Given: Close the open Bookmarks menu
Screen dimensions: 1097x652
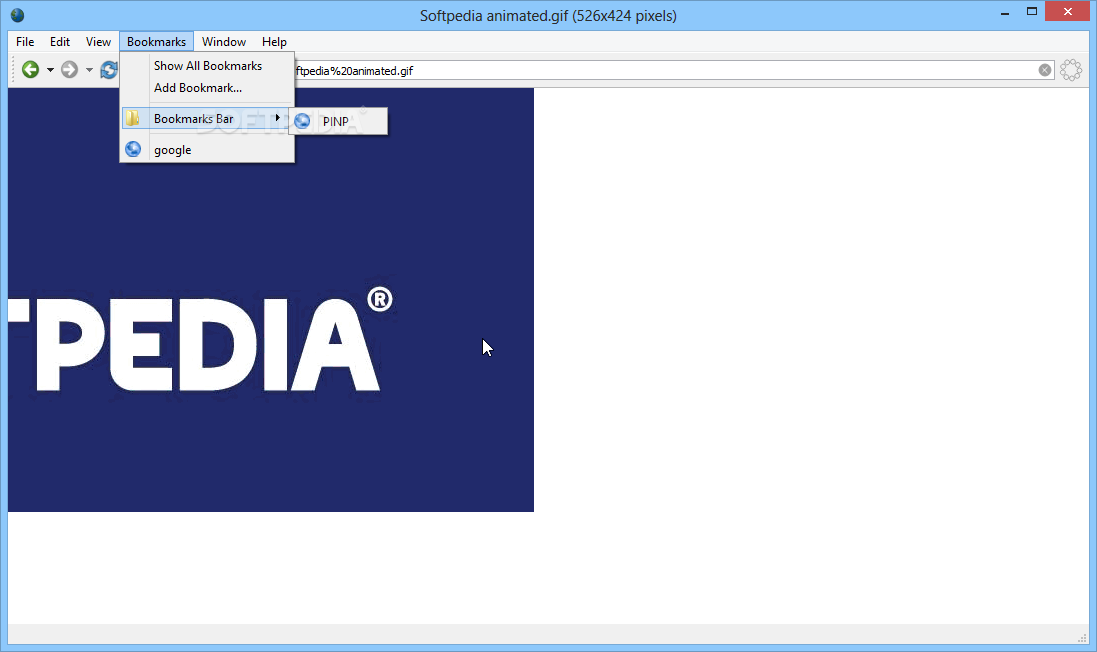Looking at the screenshot, I should click(x=156, y=42).
